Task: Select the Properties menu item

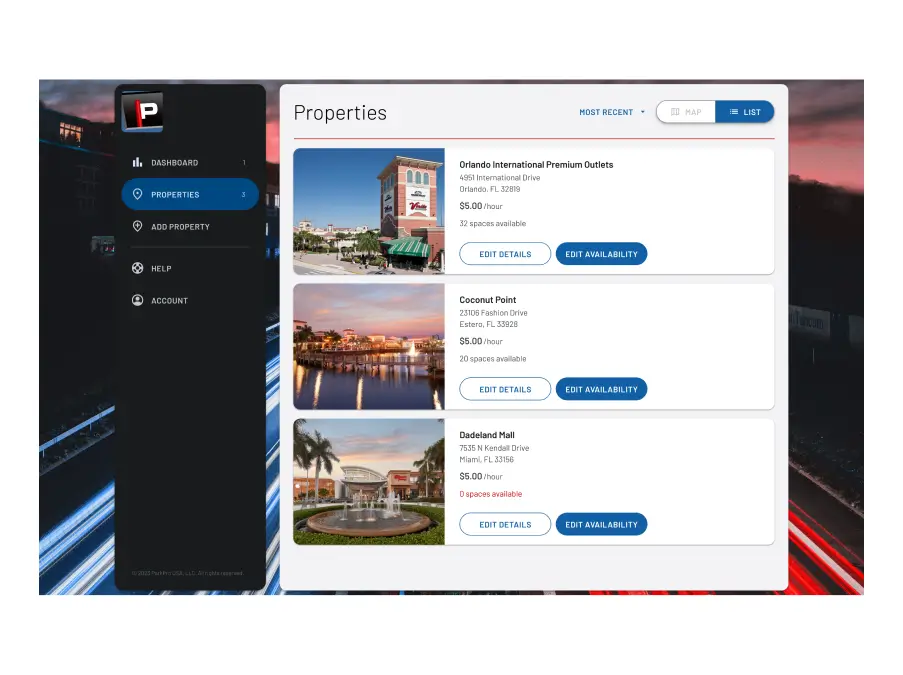Action: tap(189, 194)
